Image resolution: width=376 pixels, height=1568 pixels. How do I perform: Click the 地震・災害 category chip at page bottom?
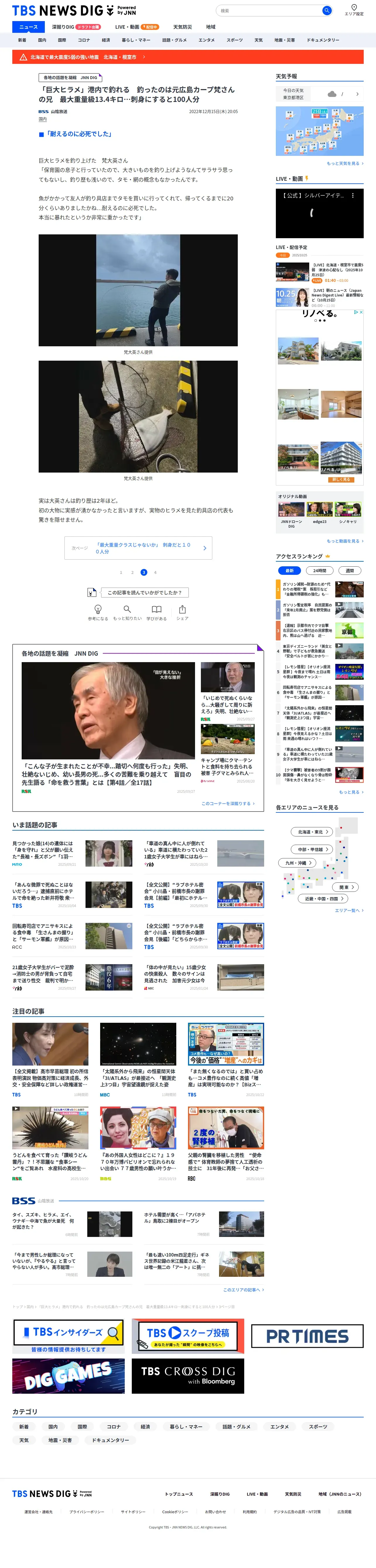point(60,1440)
